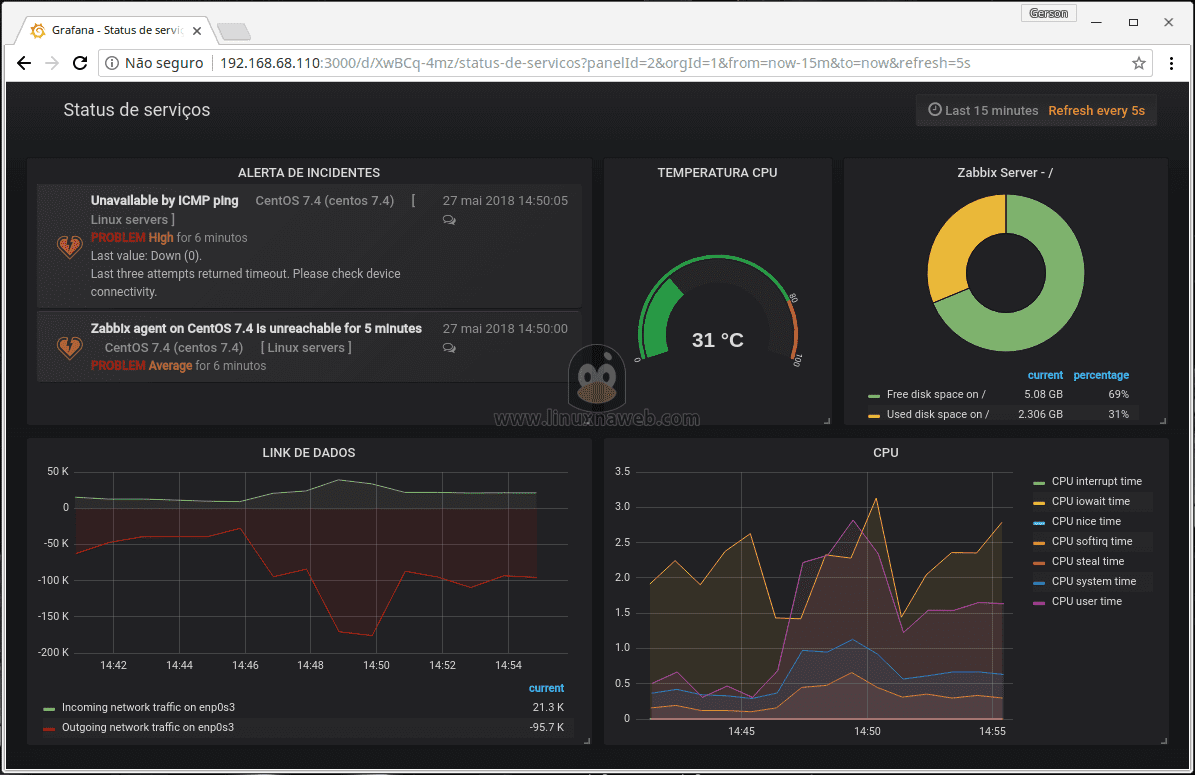Image resolution: width=1195 pixels, height=775 pixels.
Task: Click the purple swatch for CPU user time
Action: (1039, 603)
